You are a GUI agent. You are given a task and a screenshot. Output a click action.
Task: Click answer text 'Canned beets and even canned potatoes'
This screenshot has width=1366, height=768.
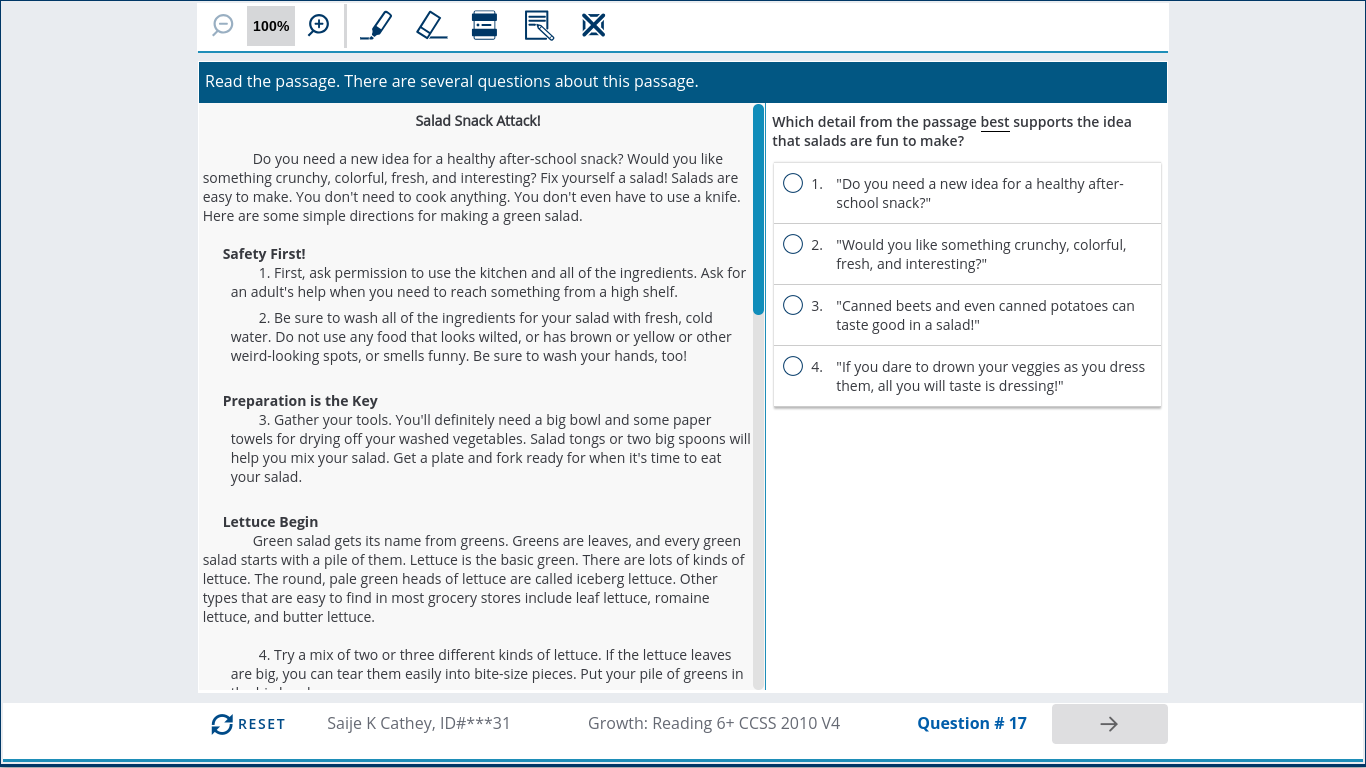click(x=986, y=315)
